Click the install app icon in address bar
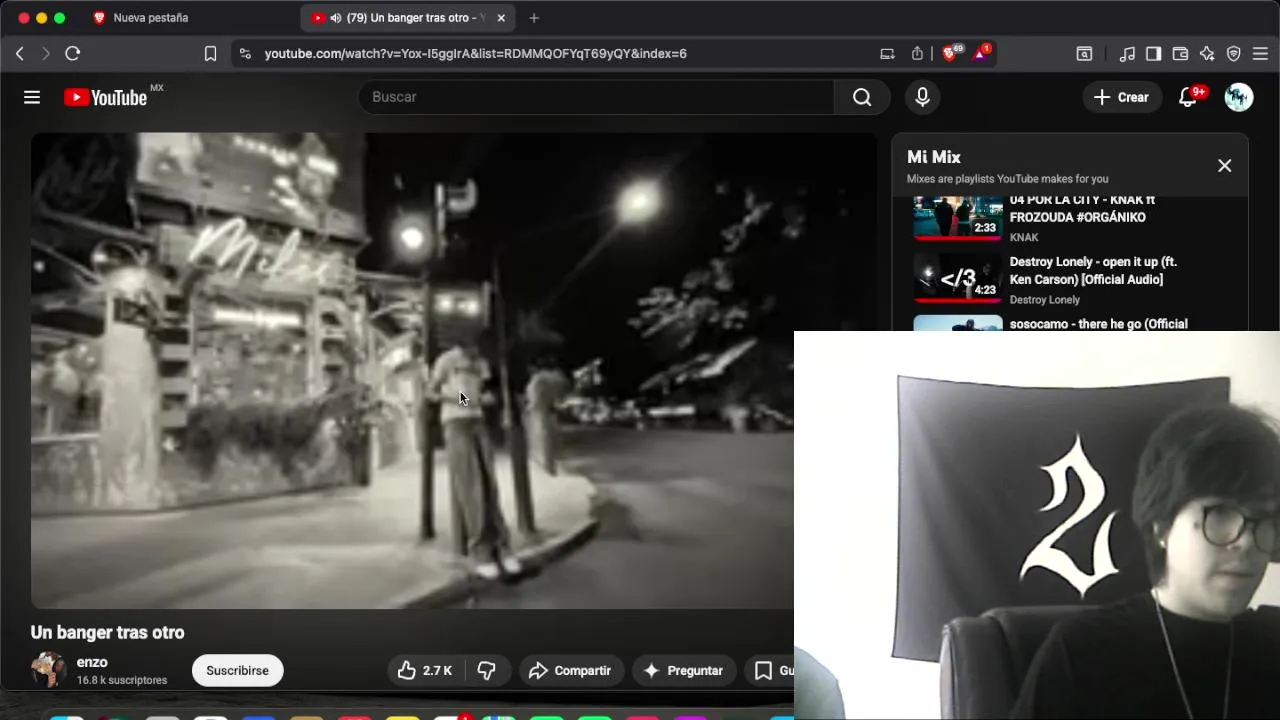This screenshot has width=1280, height=720. pos(887,54)
